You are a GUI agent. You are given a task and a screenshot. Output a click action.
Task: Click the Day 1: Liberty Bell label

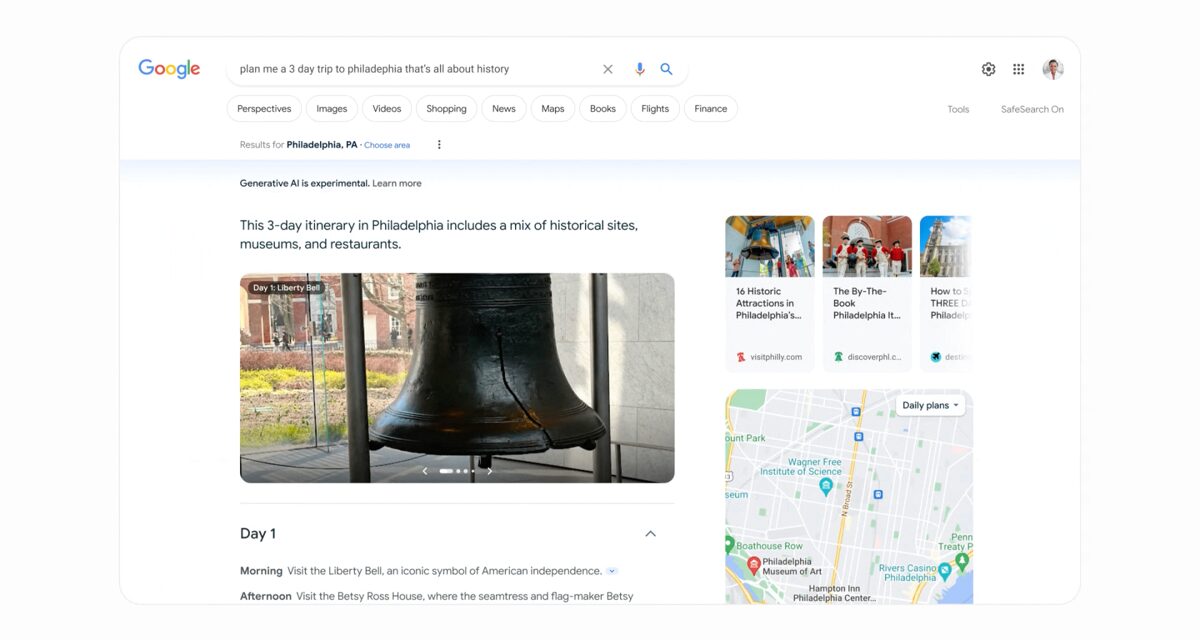pyautogui.click(x=287, y=288)
